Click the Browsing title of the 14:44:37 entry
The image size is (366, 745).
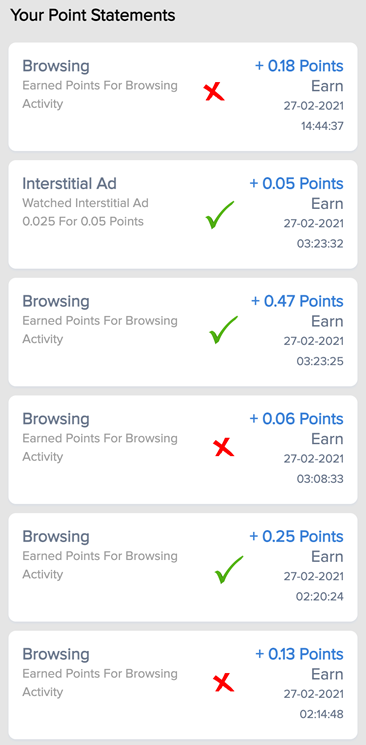tap(56, 67)
